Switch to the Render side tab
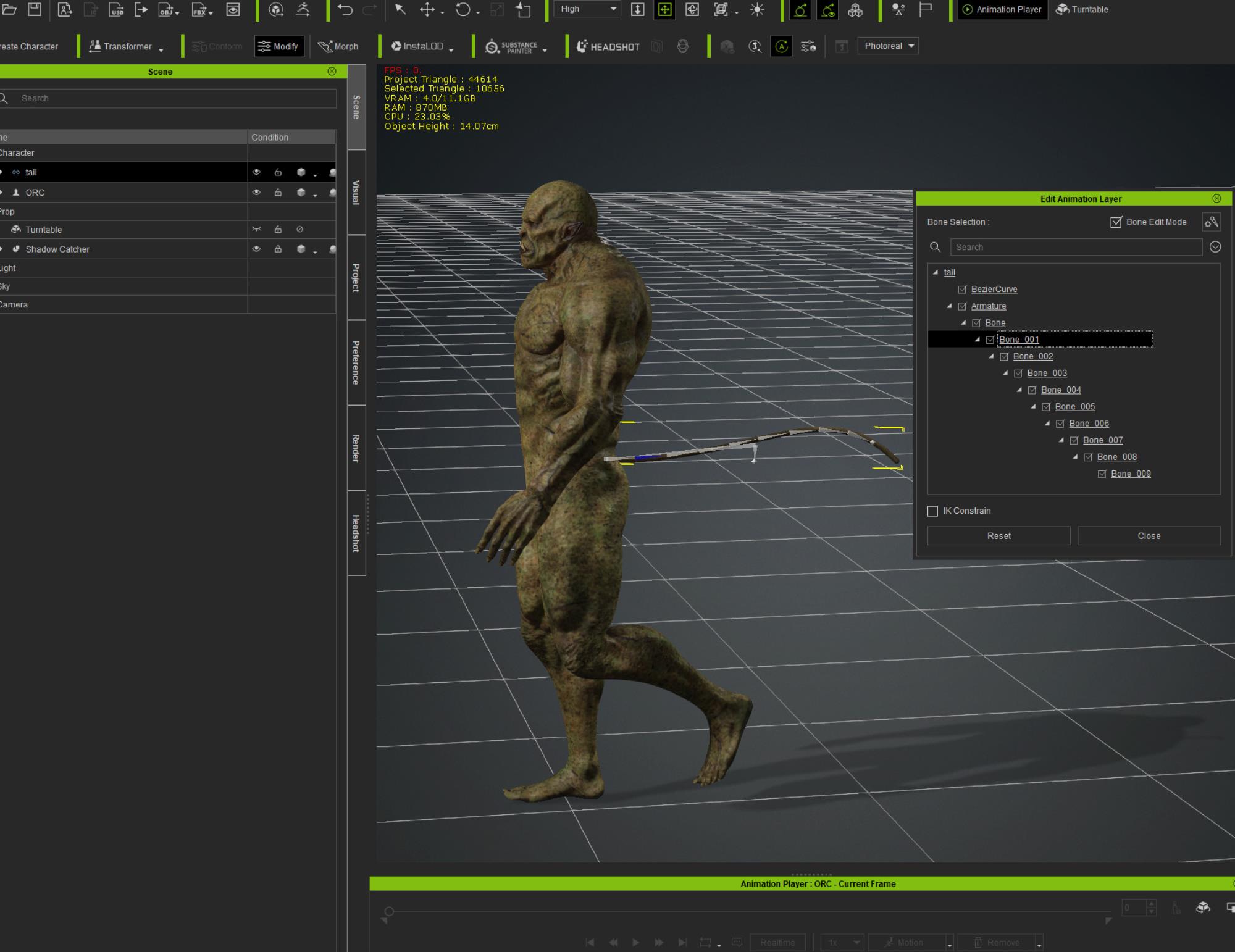The image size is (1235, 952). (x=356, y=448)
